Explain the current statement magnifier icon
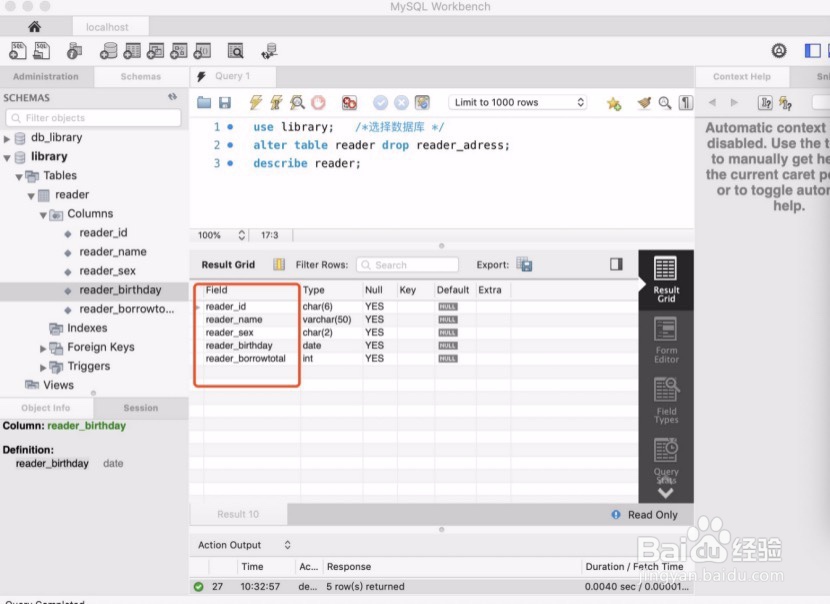830x604 pixels. [297, 102]
